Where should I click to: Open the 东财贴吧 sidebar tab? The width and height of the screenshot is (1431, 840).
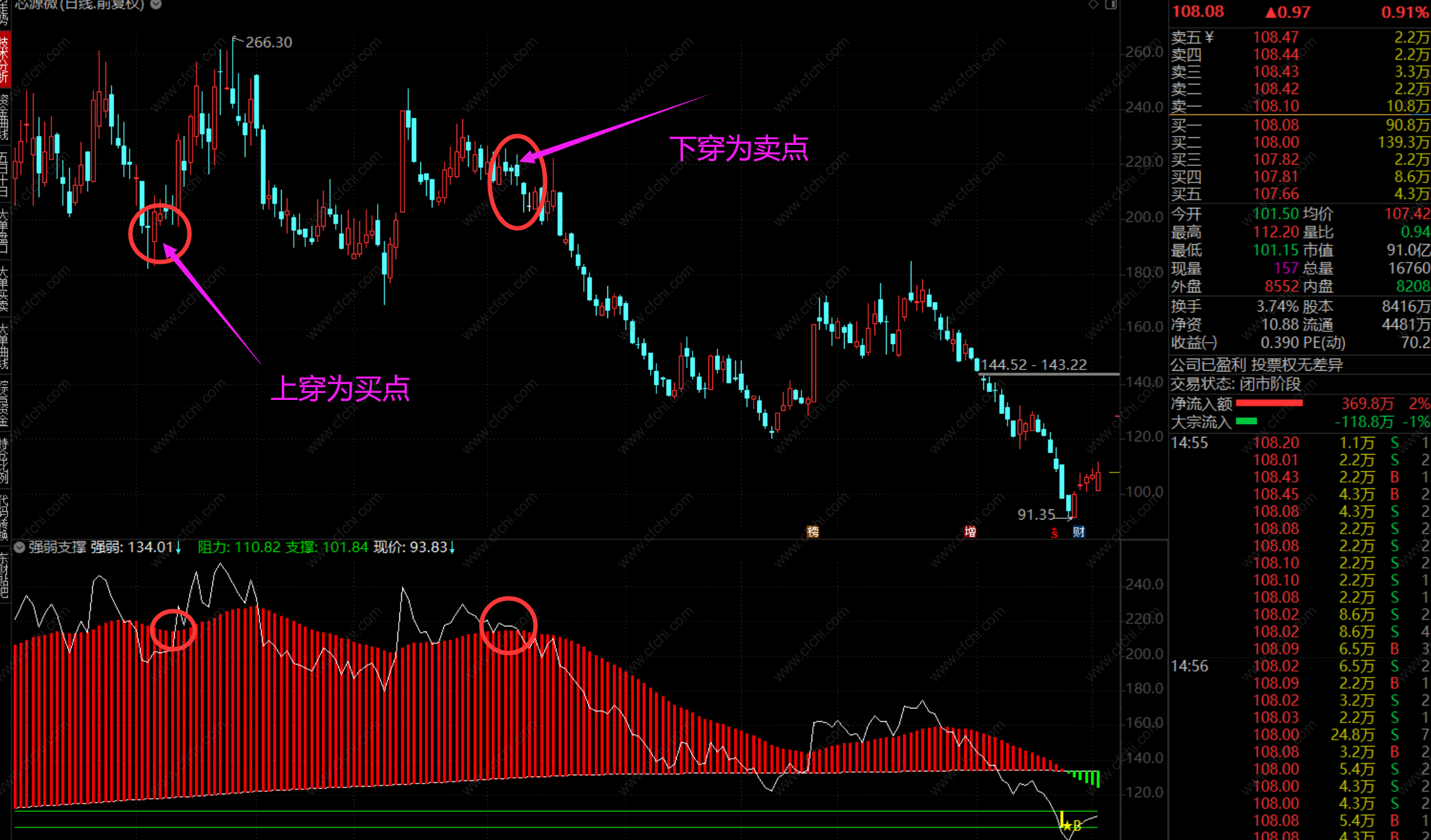coord(4,575)
